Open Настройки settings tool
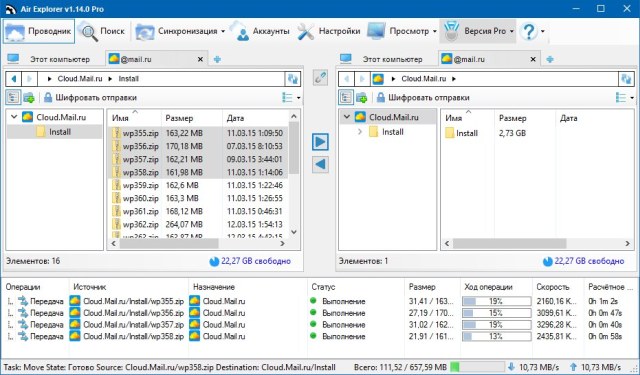This screenshot has height=375, width=640. click(329, 31)
